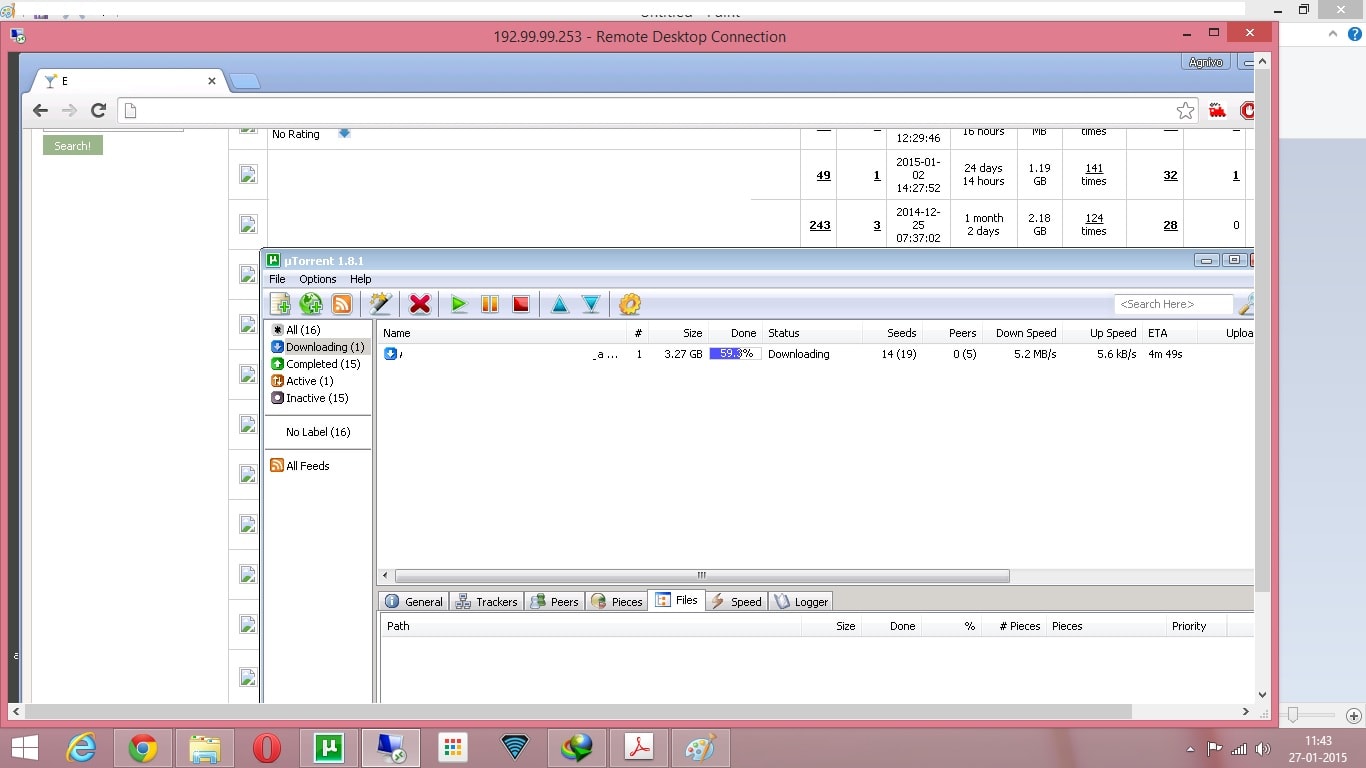Screen dimensions: 1366x768
Task: Switch to the Peers tab
Action: click(554, 601)
